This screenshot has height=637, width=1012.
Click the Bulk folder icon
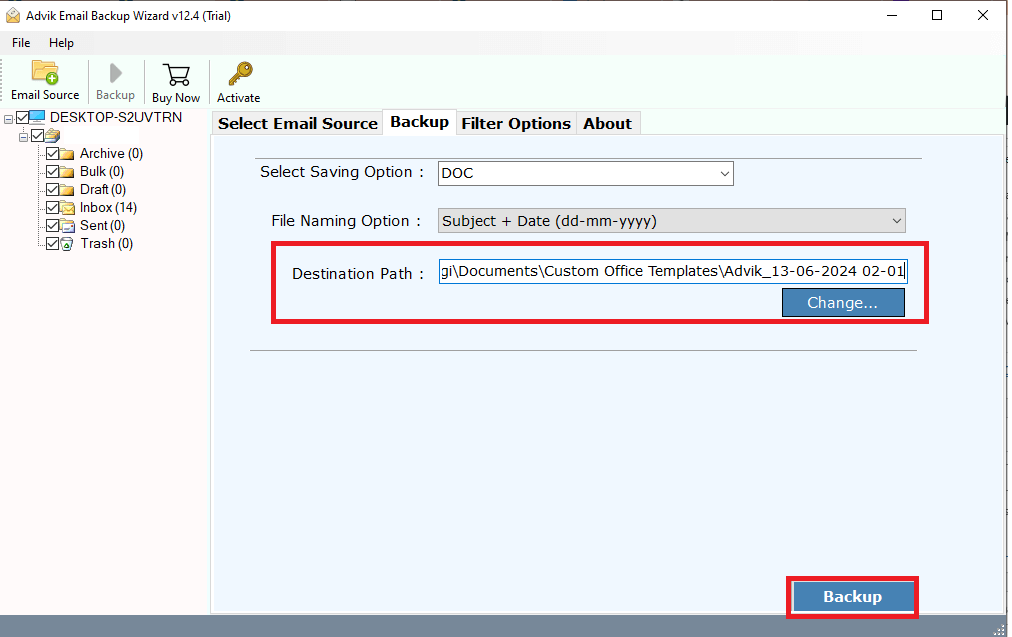pos(67,172)
